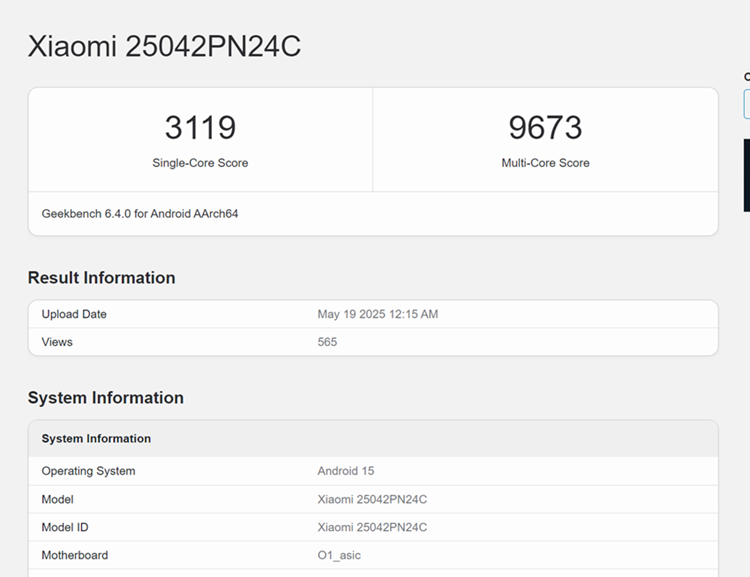Click the Single-Core Score label
750x577 pixels.
200,163
